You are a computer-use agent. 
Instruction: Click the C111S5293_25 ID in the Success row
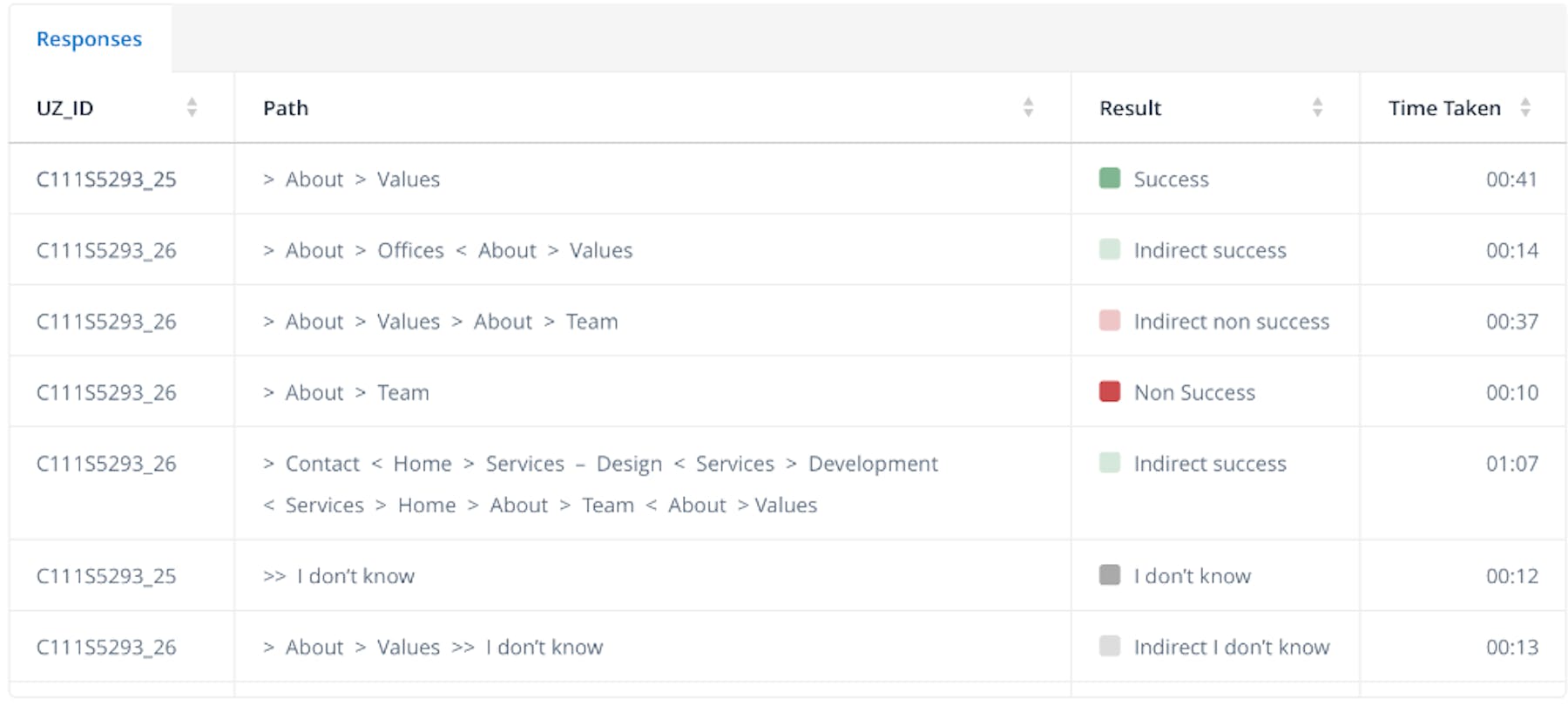pyautogui.click(x=106, y=180)
